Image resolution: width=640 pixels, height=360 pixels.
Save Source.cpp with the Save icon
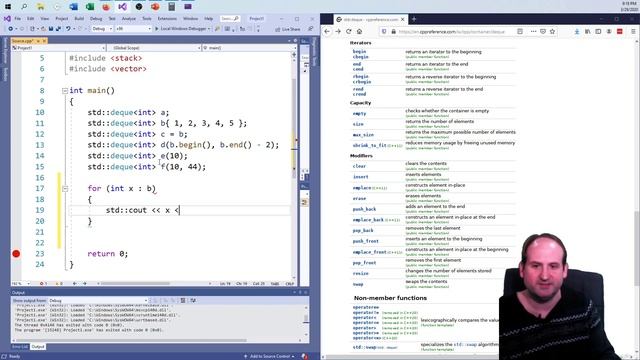(51, 29)
